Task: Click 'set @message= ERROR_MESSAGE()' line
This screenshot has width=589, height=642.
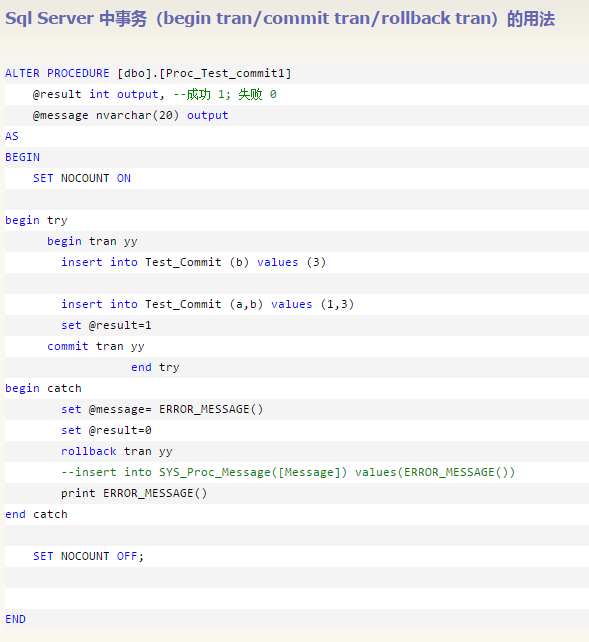Action: [x=162, y=409]
